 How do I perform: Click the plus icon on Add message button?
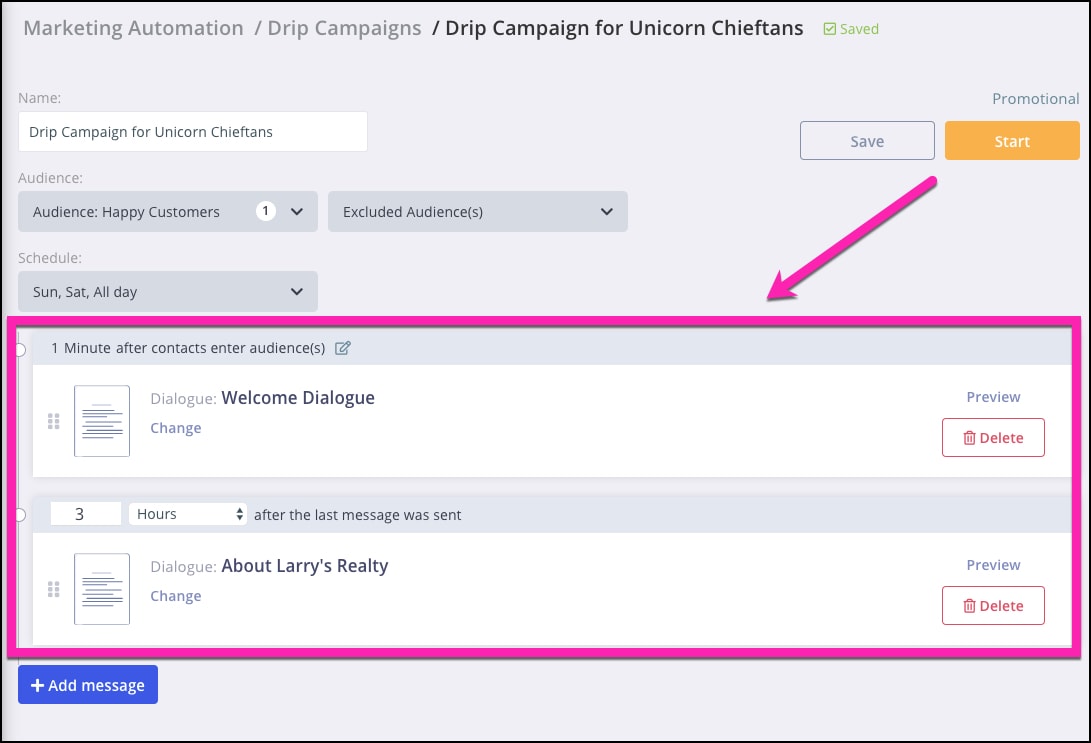36,684
